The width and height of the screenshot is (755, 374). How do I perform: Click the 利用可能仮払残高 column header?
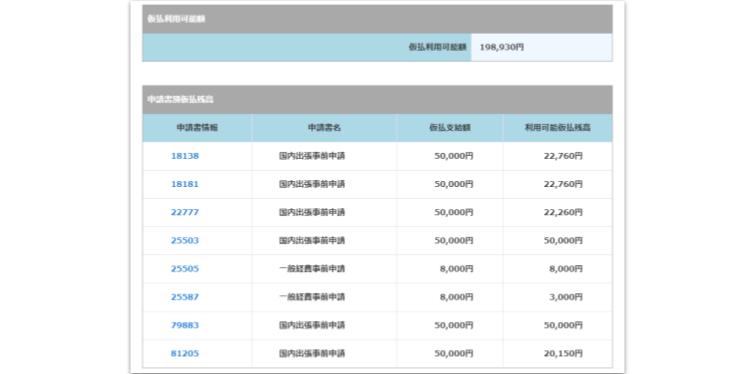558,128
